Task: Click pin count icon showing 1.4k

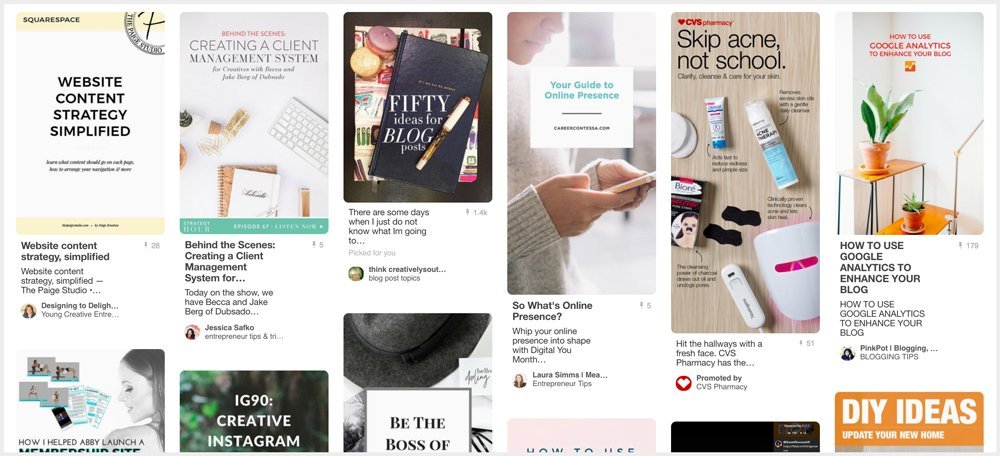Action: tap(467, 212)
